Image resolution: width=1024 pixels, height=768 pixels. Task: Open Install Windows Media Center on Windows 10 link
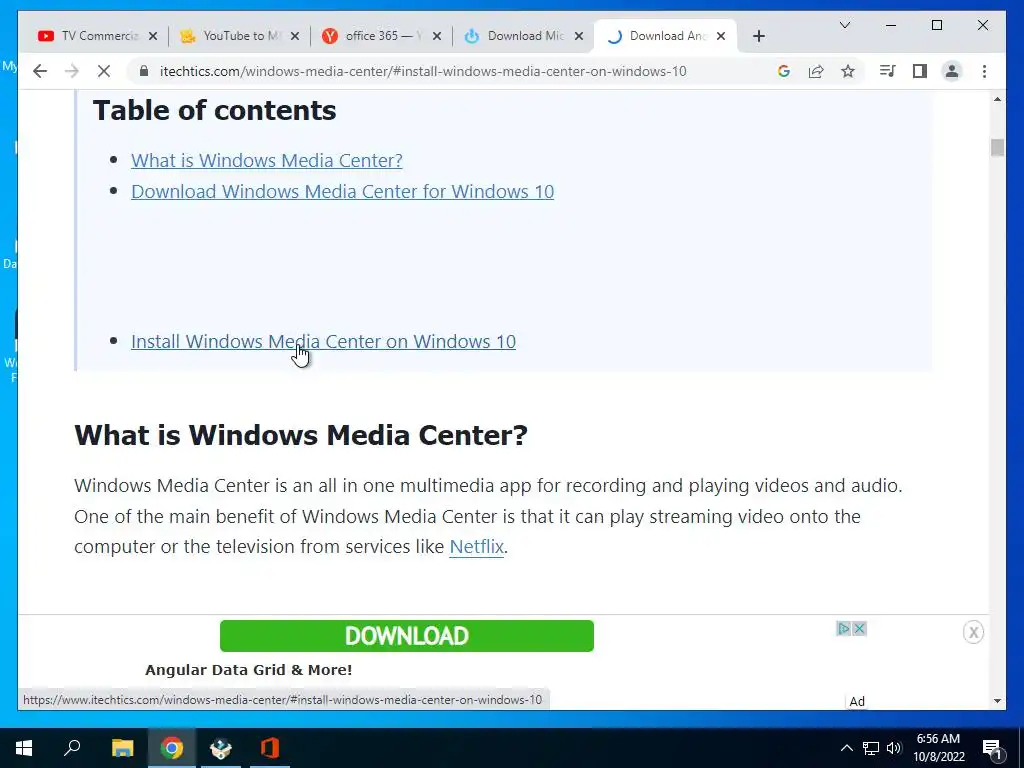[x=323, y=341]
